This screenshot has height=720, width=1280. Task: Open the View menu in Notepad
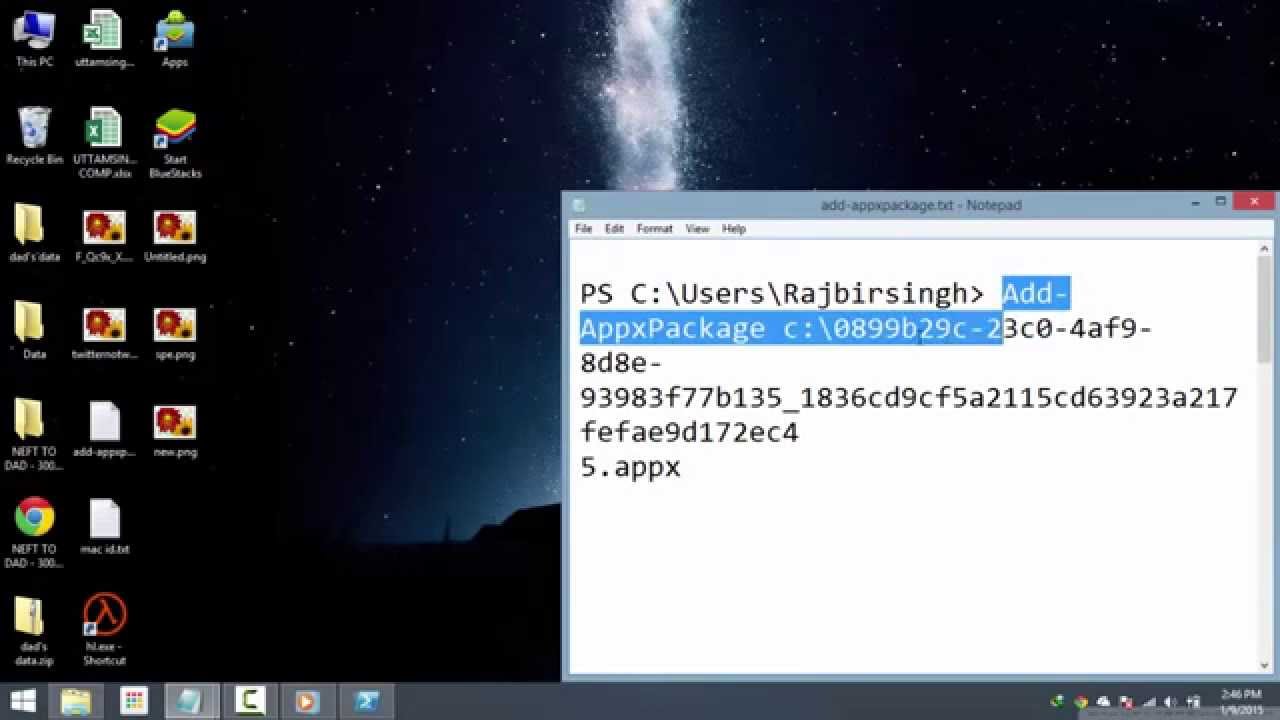click(x=697, y=229)
